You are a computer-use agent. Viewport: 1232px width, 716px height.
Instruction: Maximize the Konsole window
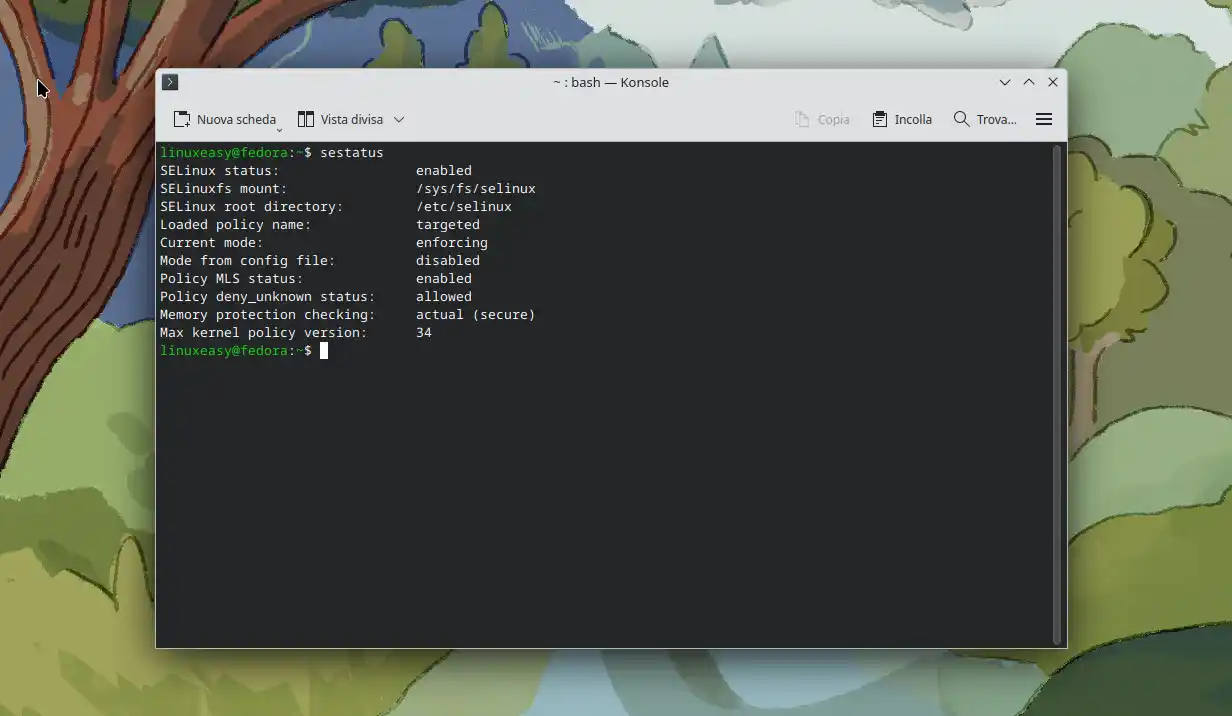click(x=1029, y=82)
